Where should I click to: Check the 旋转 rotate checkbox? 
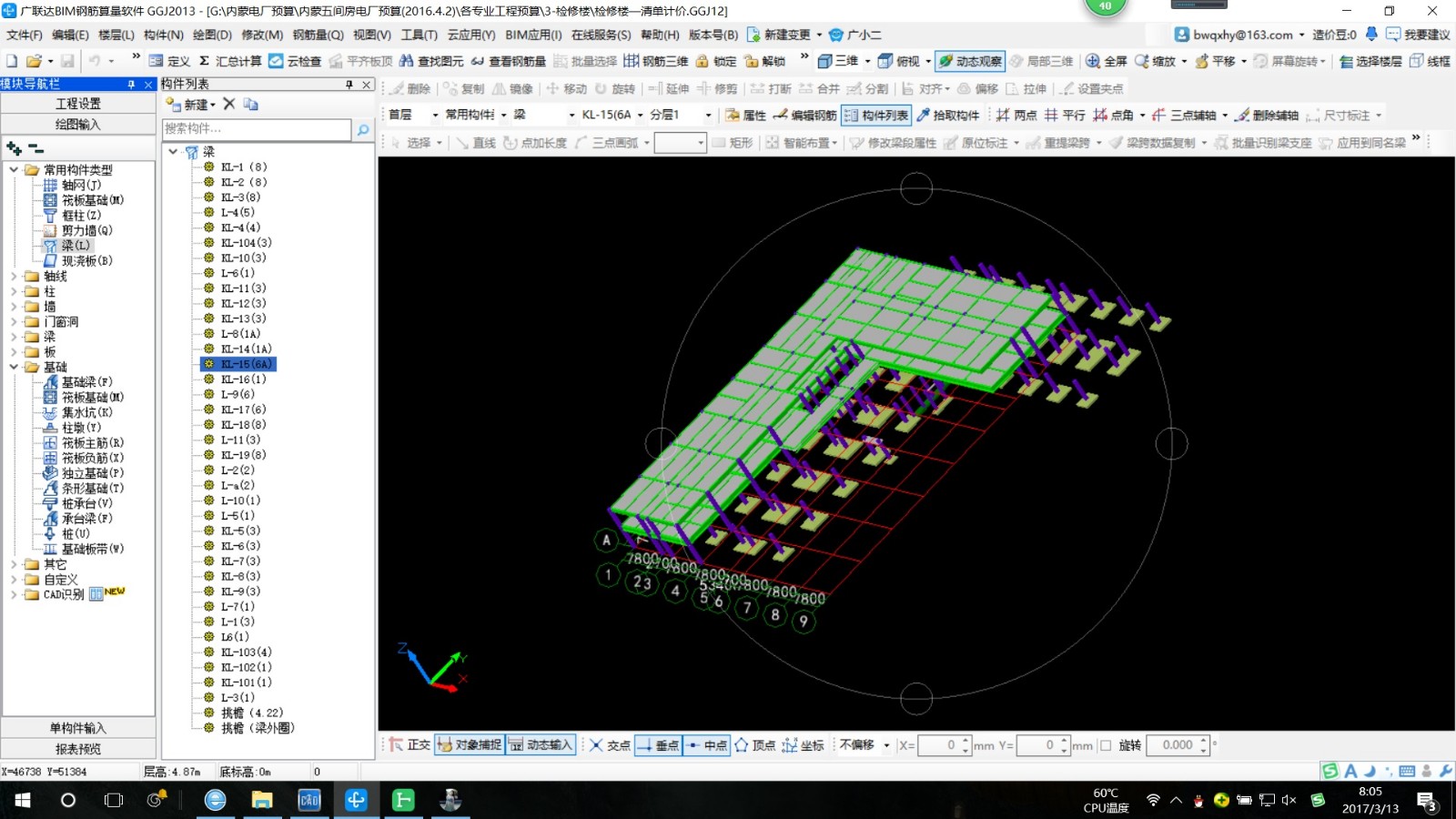point(1106,745)
